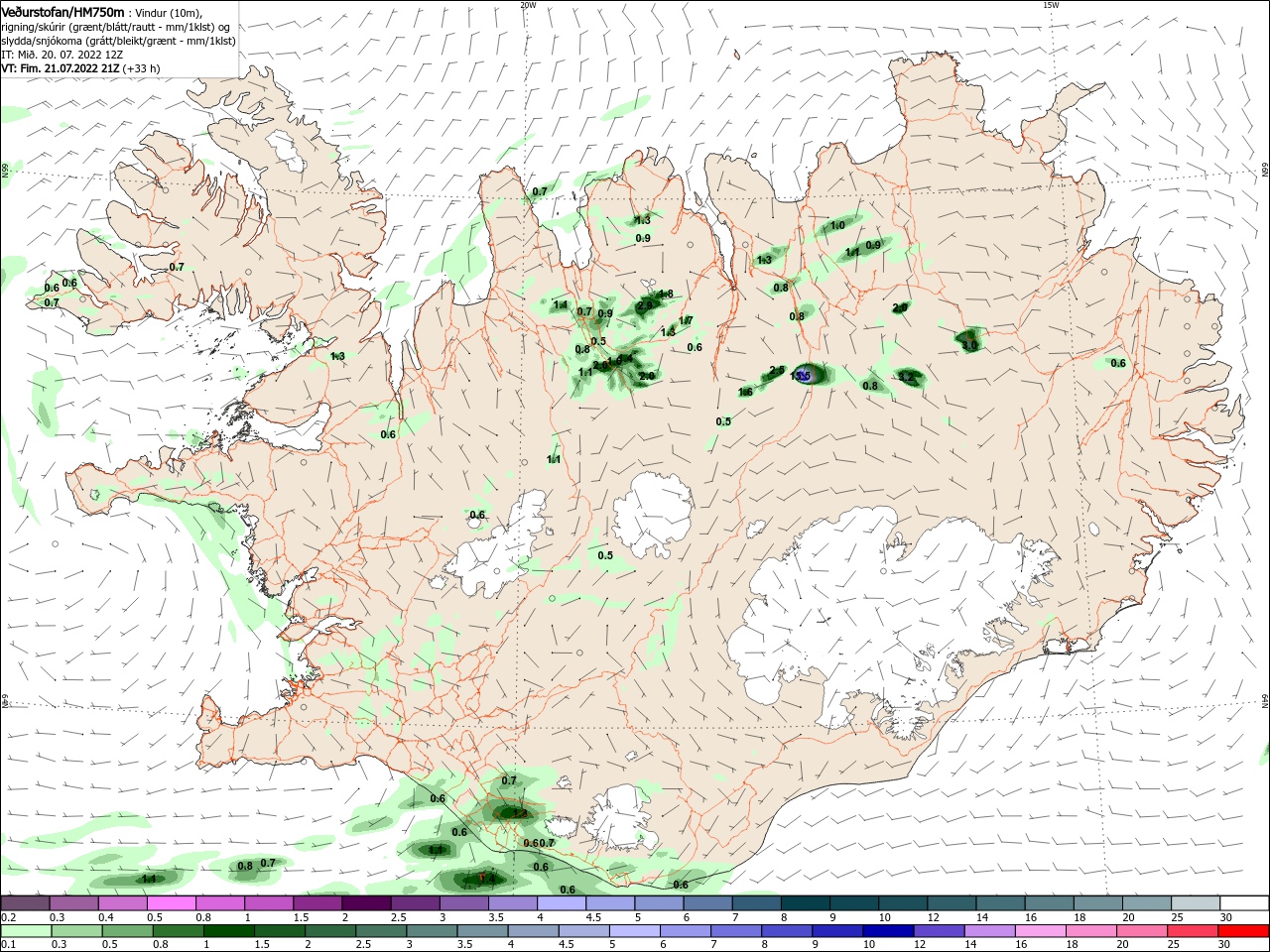1270x952 pixels.
Task: Select the 'IT: Mið. 20. 07. 2022 12Z' line
Action: click(x=63, y=55)
